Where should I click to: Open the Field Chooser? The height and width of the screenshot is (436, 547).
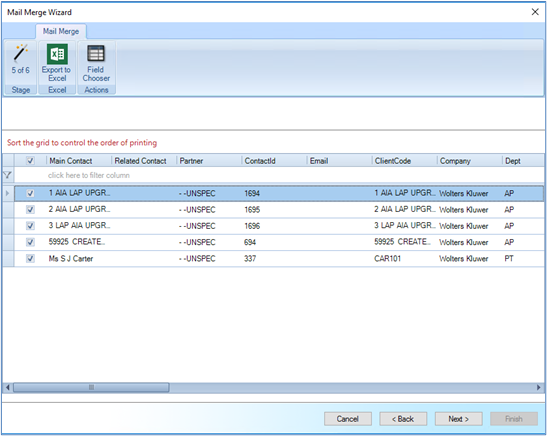96,63
